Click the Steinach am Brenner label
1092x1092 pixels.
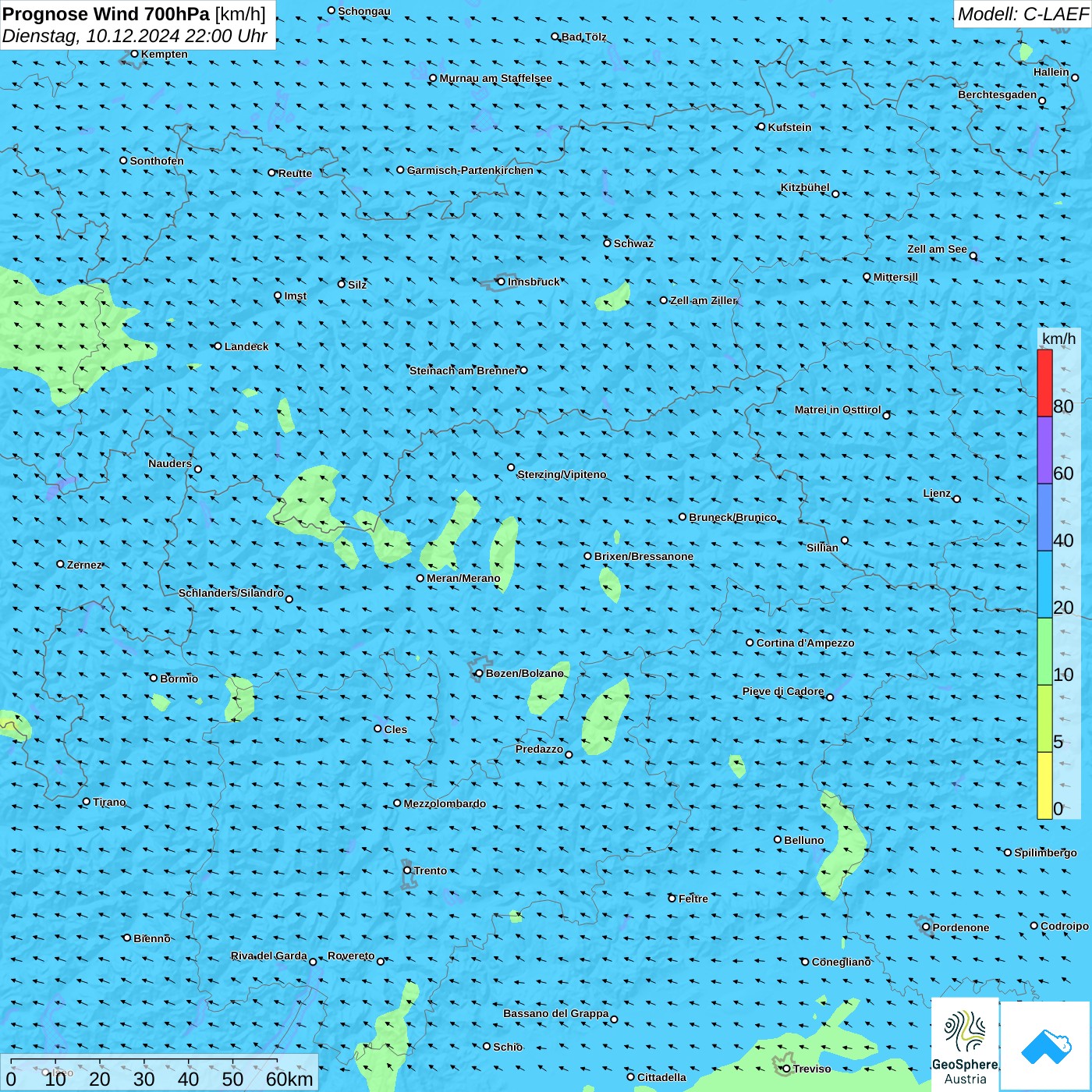point(463,370)
